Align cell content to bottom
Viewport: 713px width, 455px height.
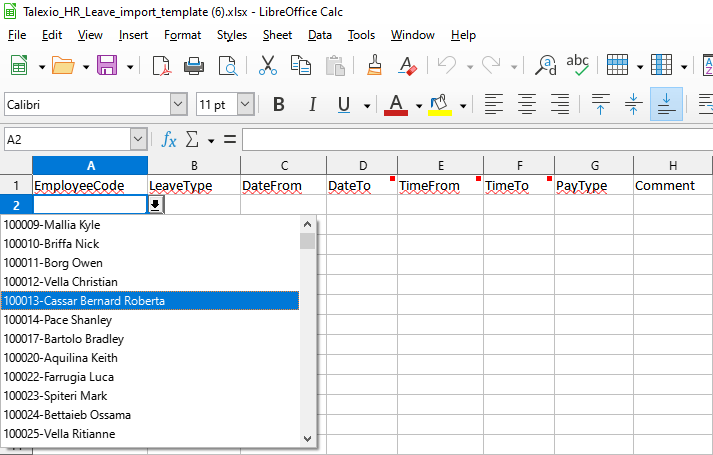click(666, 104)
